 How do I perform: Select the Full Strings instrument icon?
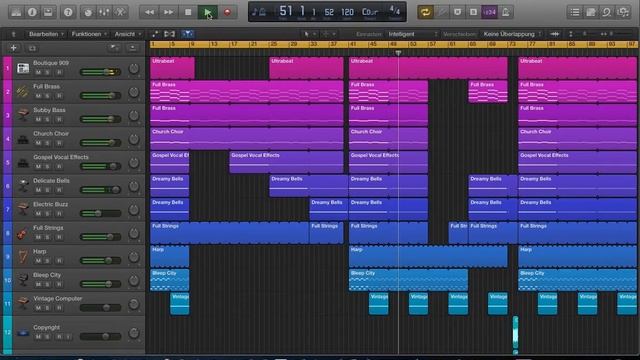click(x=23, y=233)
